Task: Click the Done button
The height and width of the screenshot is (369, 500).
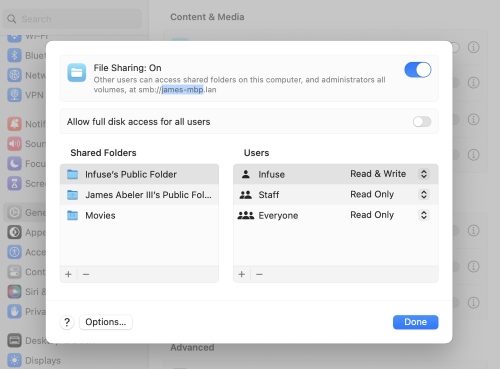Action: coord(415,322)
